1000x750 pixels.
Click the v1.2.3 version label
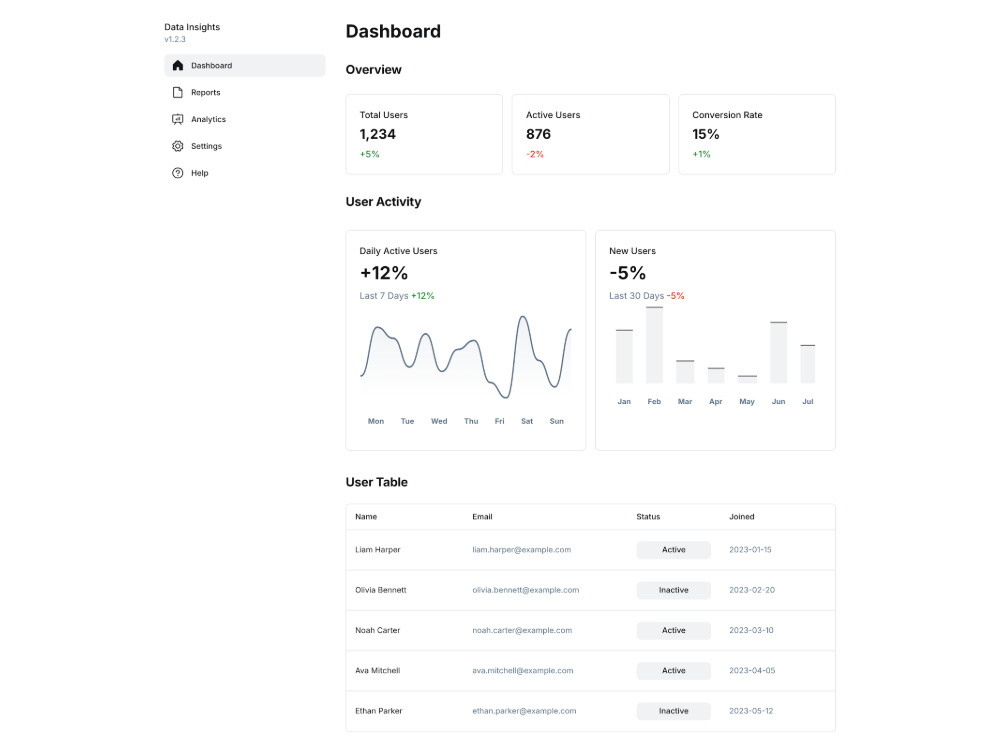pyautogui.click(x=175, y=40)
